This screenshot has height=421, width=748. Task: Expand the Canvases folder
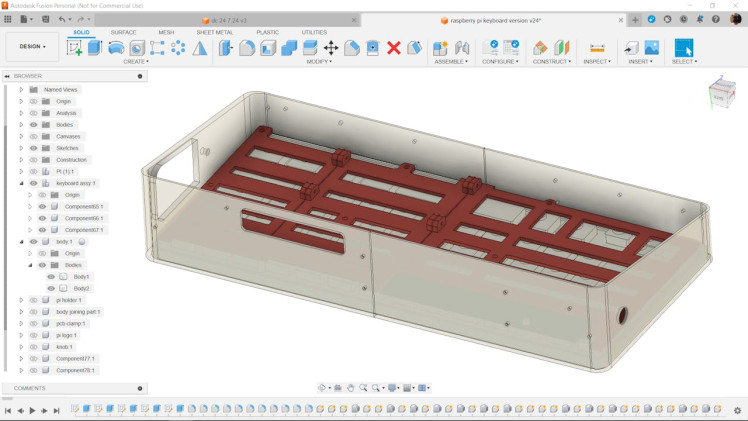[x=21, y=136]
